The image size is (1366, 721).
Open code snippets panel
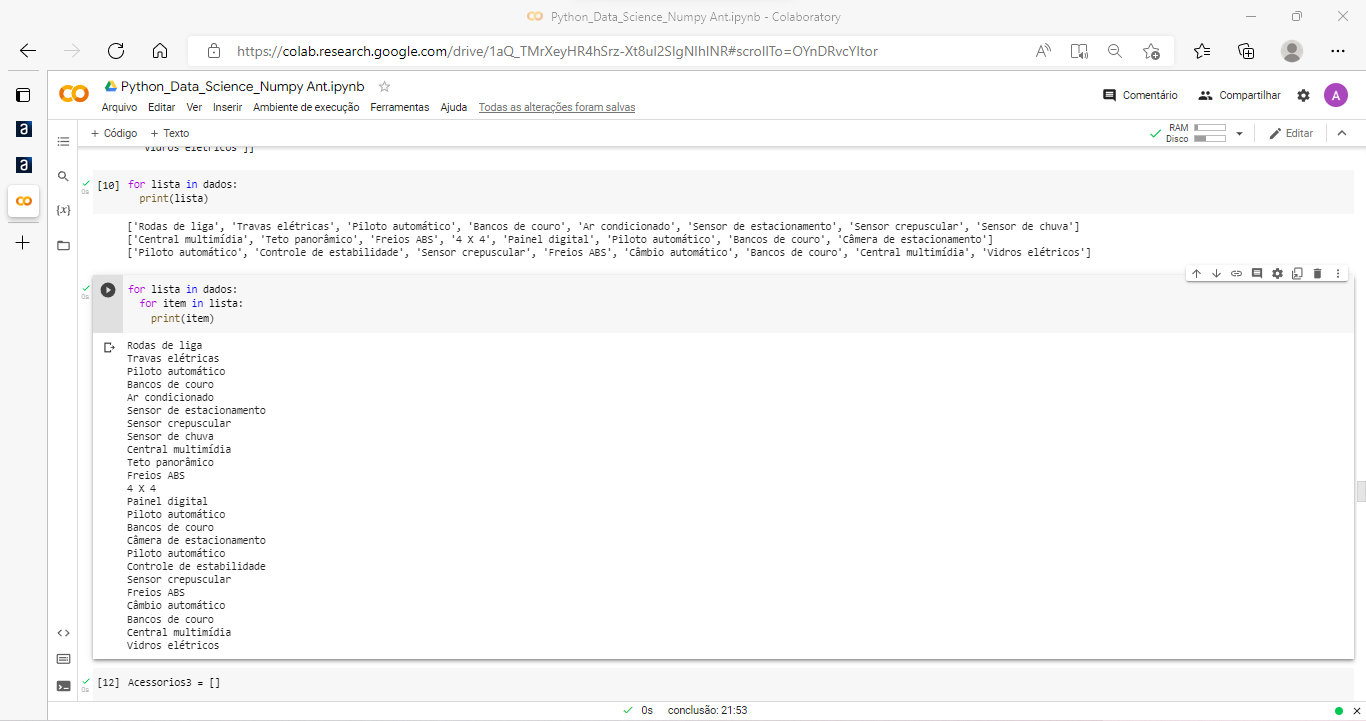point(63,632)
